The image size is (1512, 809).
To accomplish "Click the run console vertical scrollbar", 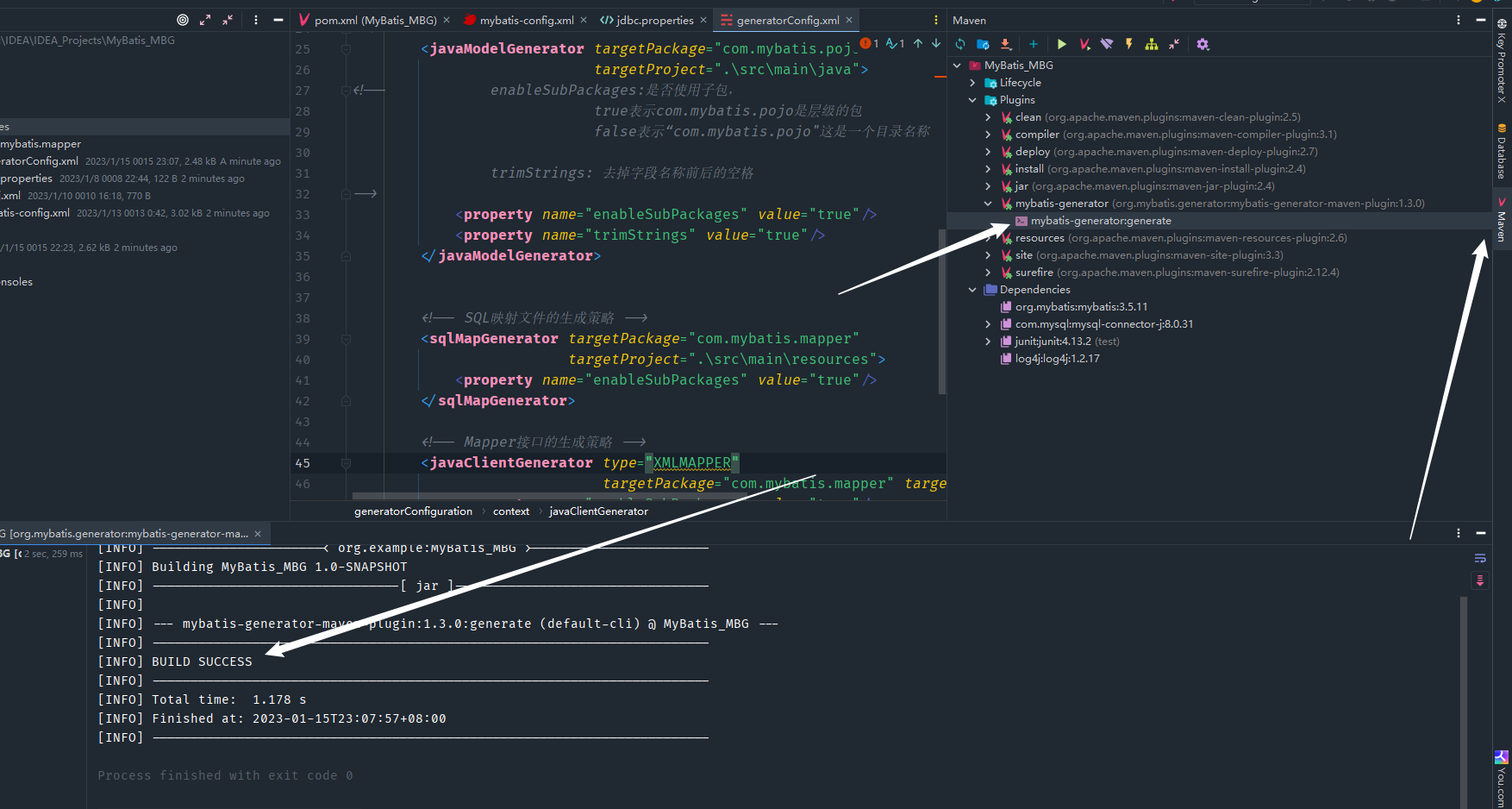I will tap(1464, 690).
